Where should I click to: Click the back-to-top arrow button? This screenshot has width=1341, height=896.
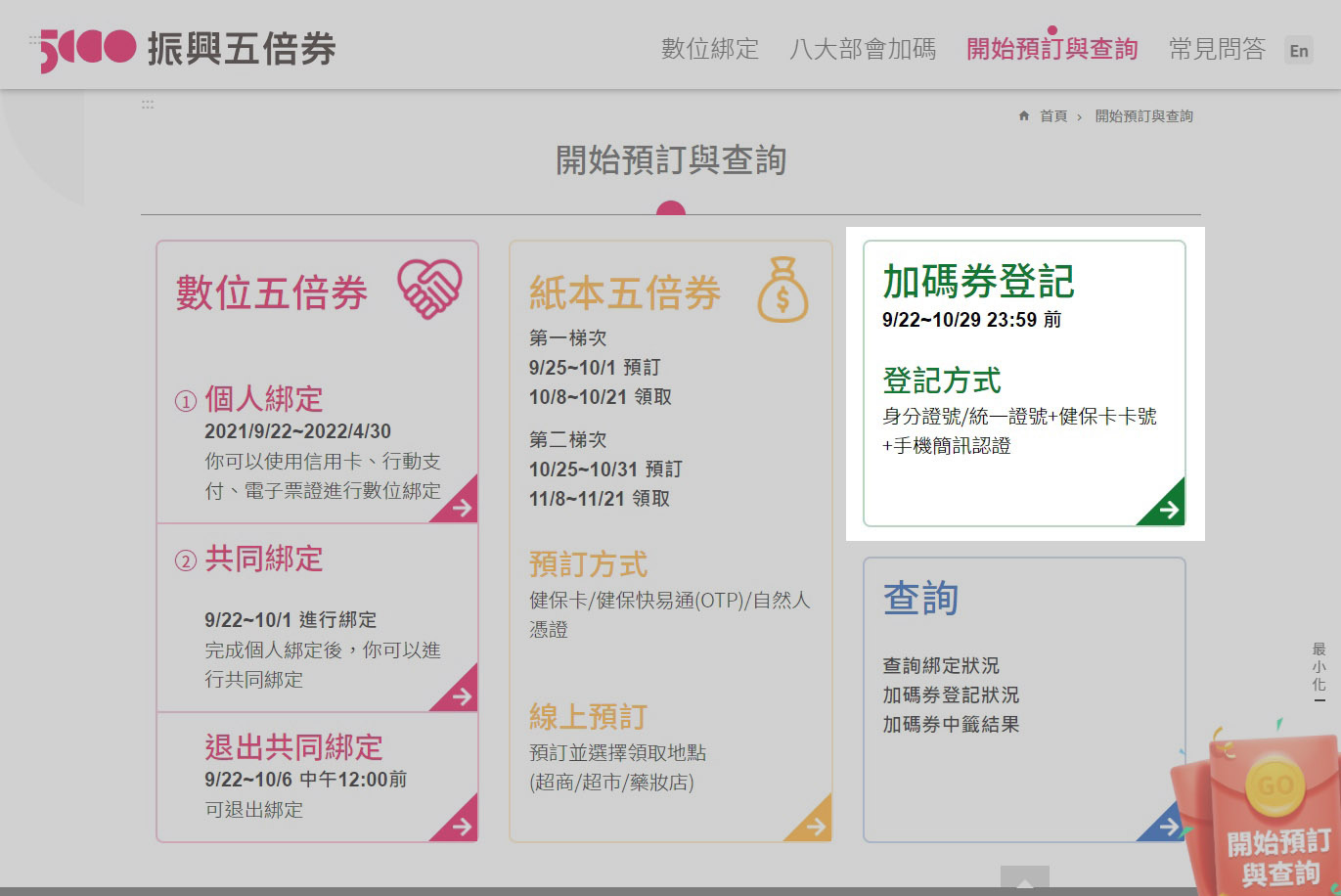pos(1024,878)
